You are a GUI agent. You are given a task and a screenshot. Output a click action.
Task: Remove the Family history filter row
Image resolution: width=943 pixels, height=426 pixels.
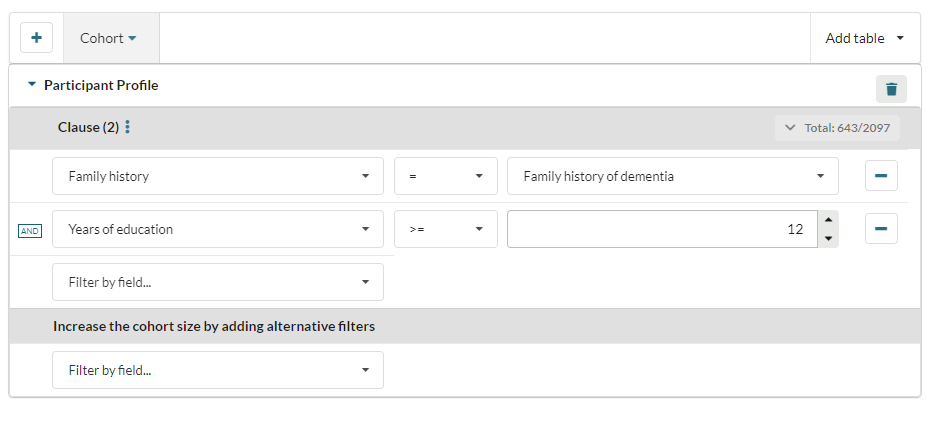pyautogui.click(x=881, y=176)
